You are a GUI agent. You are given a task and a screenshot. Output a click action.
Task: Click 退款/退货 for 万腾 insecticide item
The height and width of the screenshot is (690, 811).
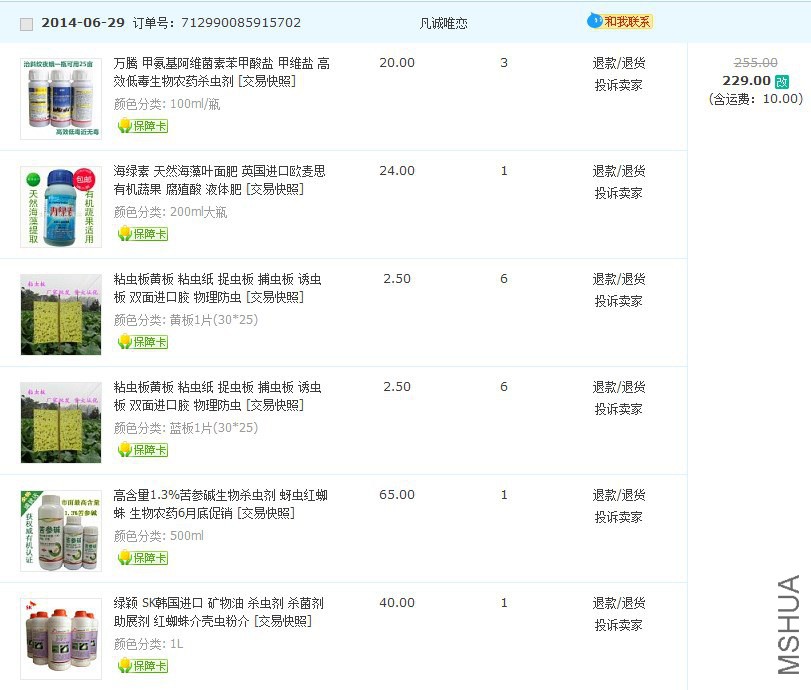pyautogui.click(x=618, y=63)
